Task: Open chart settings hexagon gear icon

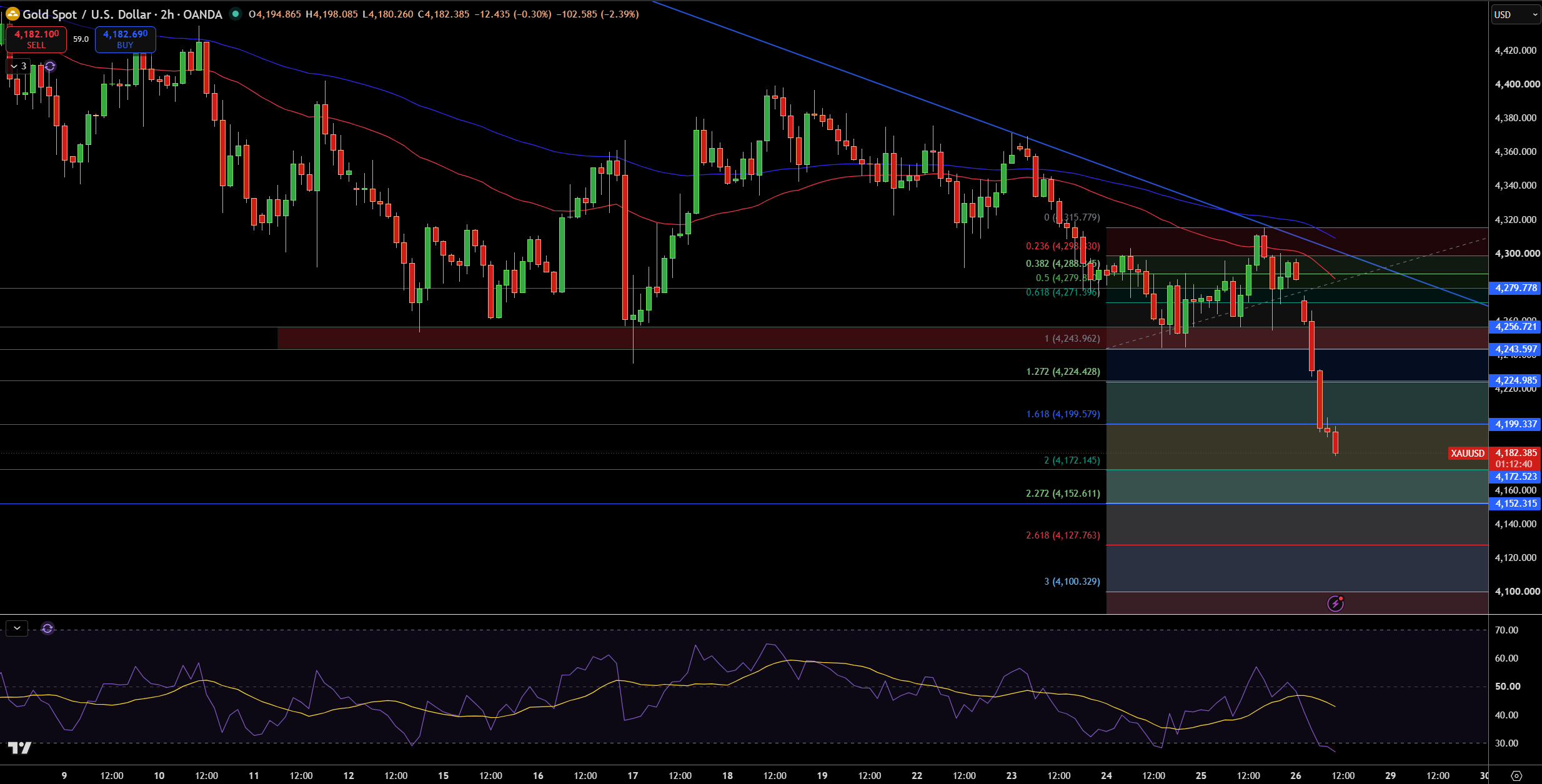Action: click(1516, 776)
